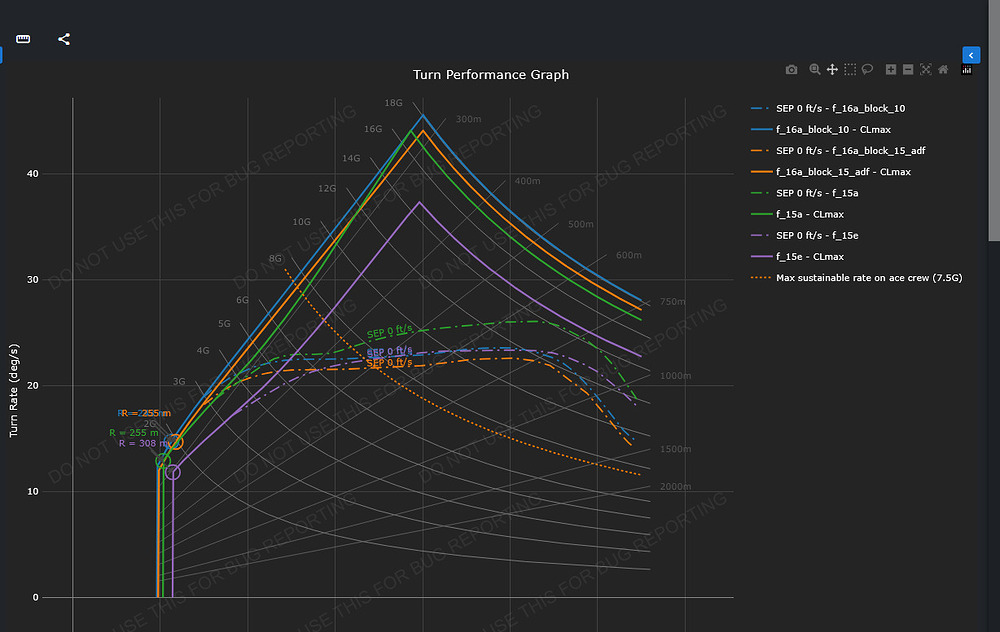This screenshot has height=632, width=1000.
Task: Hide the f_15a - CLmax legend trace
Action: tap(797, 214)
